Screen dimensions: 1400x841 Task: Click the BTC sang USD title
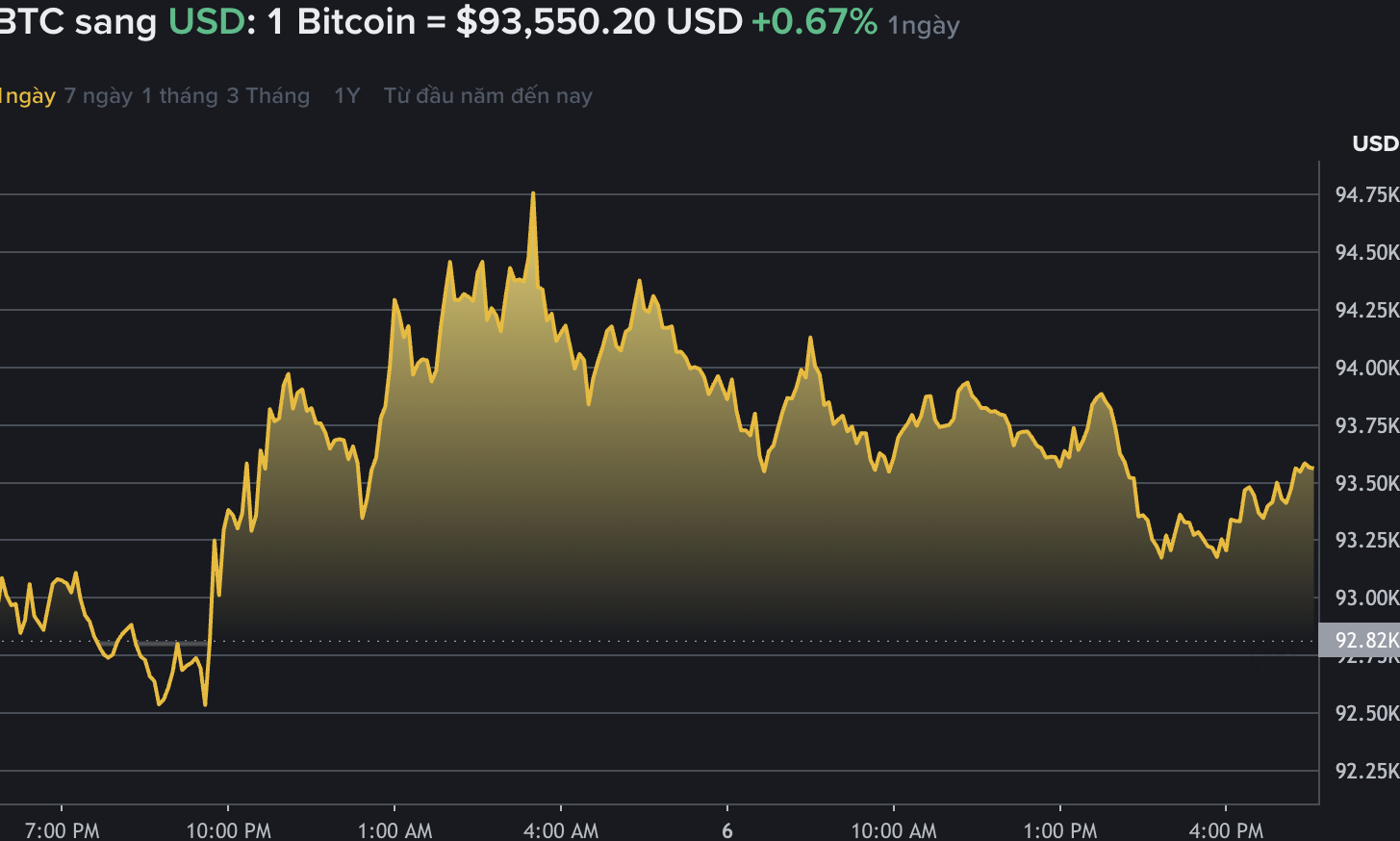[77, 20]
